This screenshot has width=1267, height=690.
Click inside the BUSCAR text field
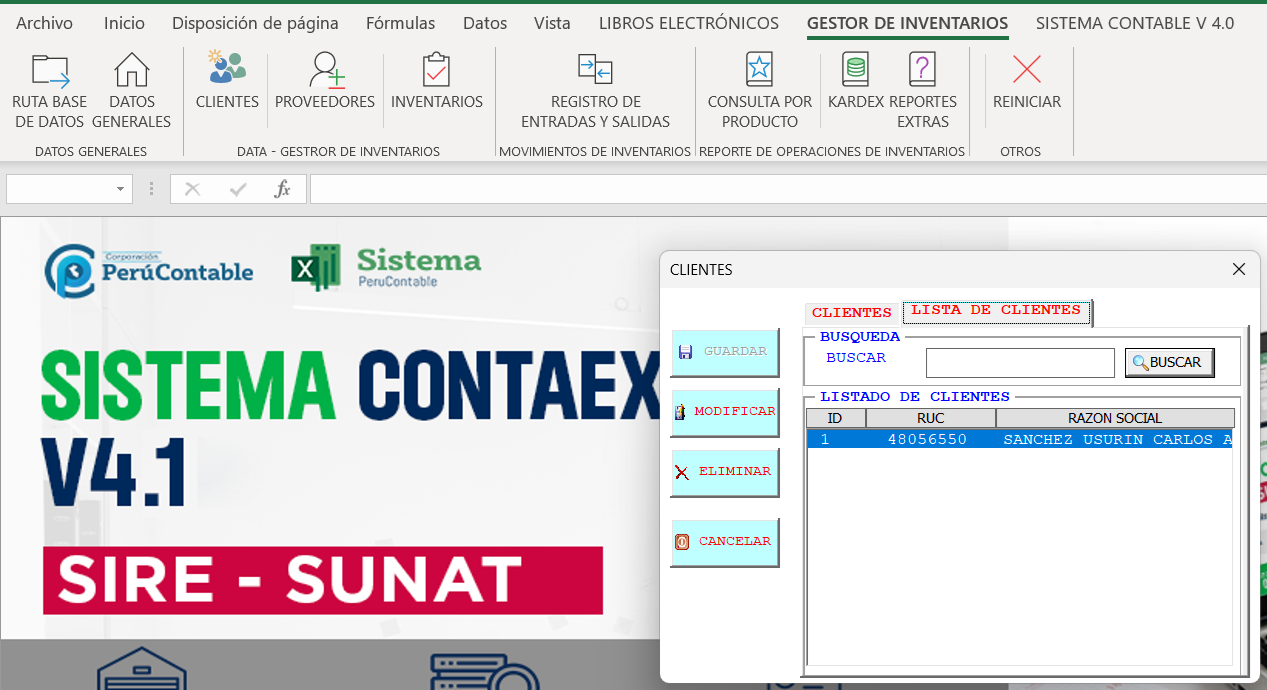tap(1019, 362)
